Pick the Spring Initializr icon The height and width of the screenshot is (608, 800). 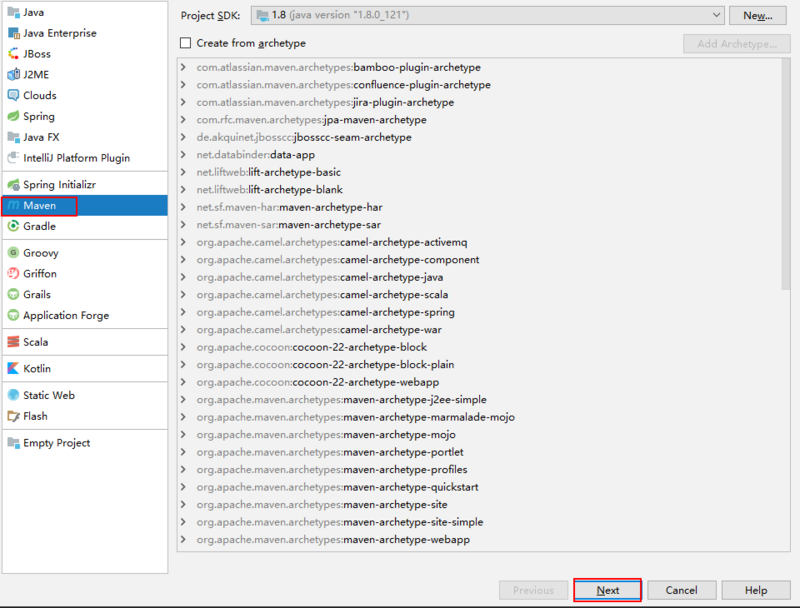(x=13, y=185)
